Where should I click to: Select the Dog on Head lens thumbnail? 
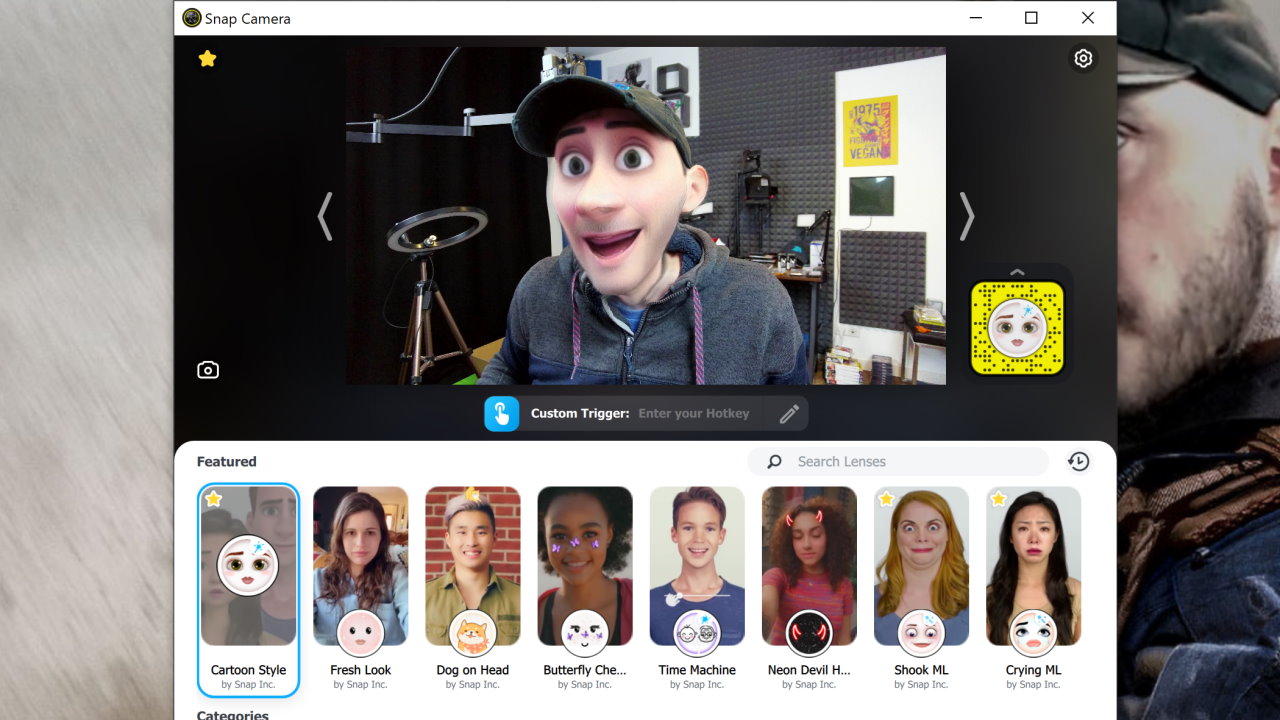coord(473,566)
